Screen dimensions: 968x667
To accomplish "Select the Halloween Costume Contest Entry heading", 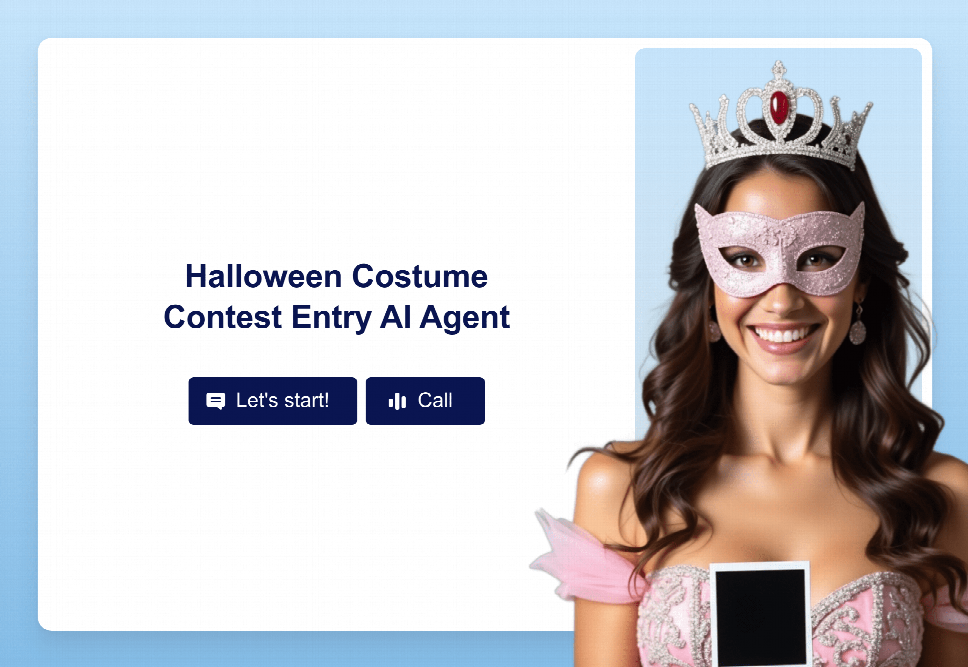I will pos(336,296).
